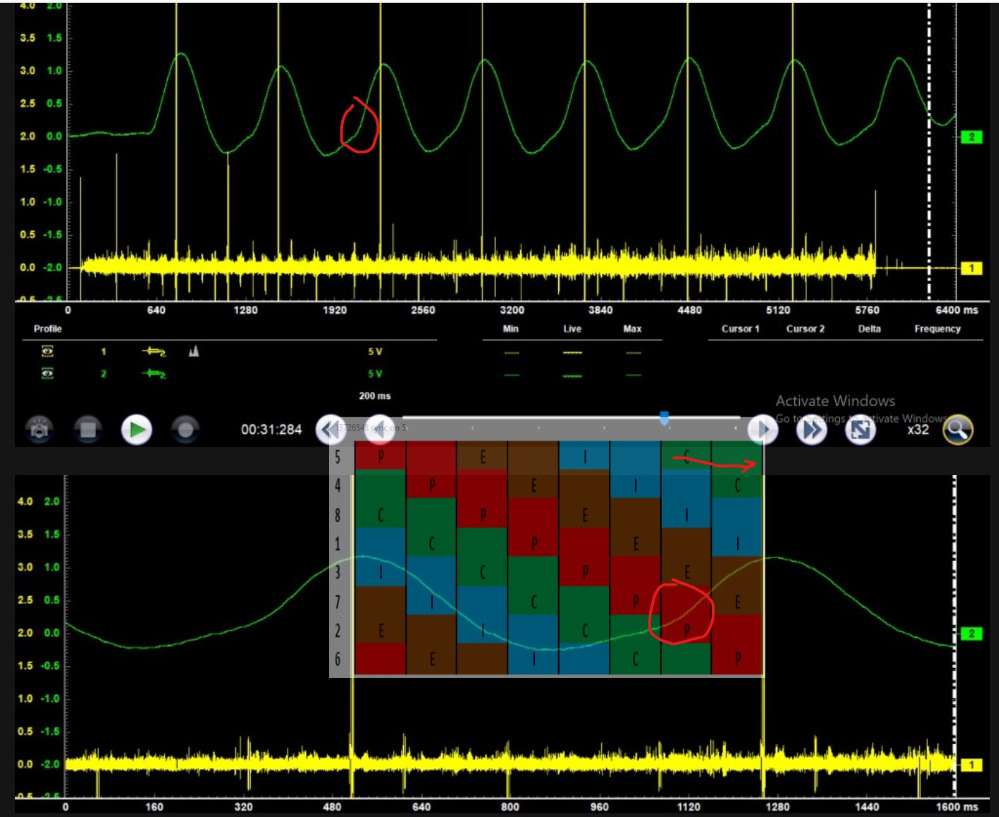Open the magnifier zoom tool

click(957, 430)
